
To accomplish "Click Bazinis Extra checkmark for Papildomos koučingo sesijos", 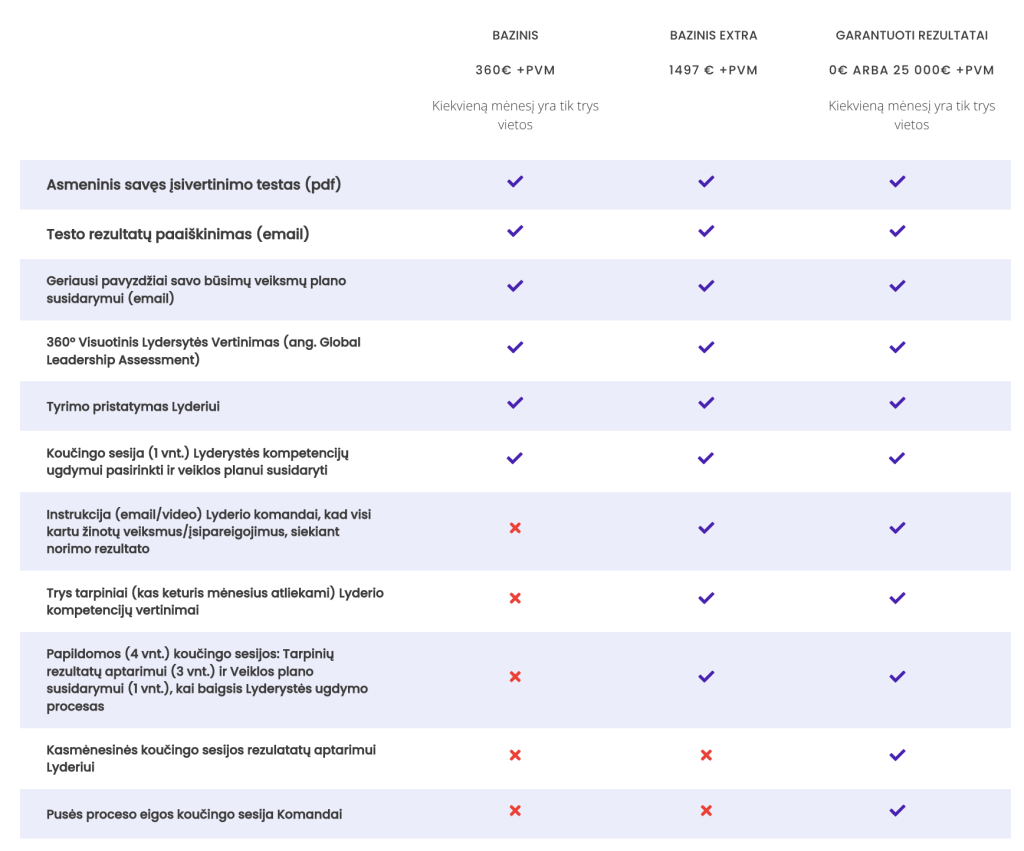I will (x=706, y=677).
